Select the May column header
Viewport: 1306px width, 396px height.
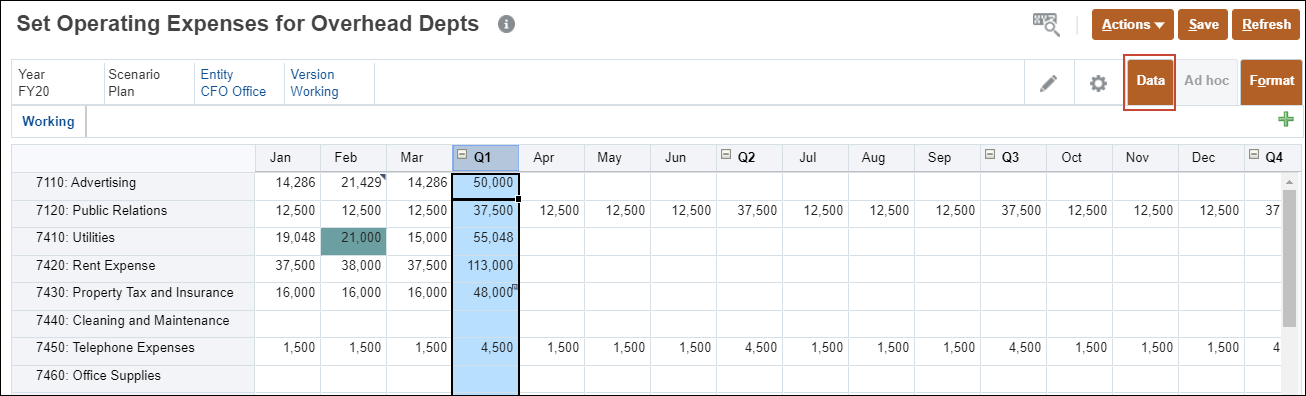click(x=618, y=158)
